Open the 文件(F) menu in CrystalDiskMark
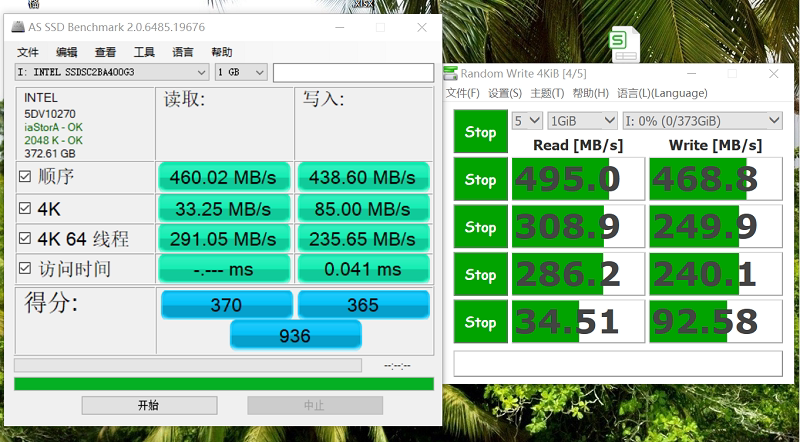The height and width of the screenshot is (442, 800). [x=463, y=93]
